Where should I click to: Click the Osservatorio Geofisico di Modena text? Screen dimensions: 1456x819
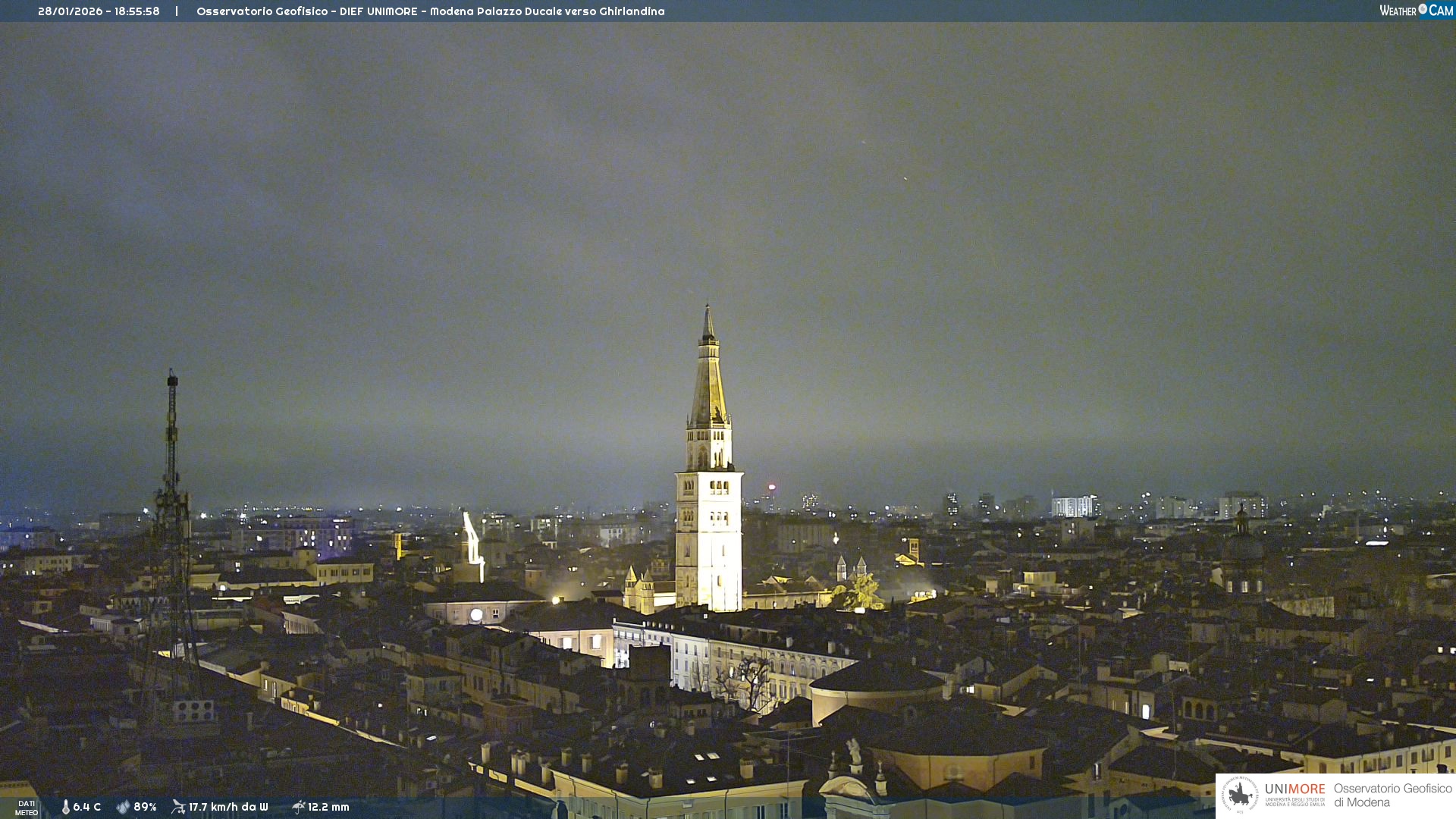pyautogui.click(x=1392, y=795)
